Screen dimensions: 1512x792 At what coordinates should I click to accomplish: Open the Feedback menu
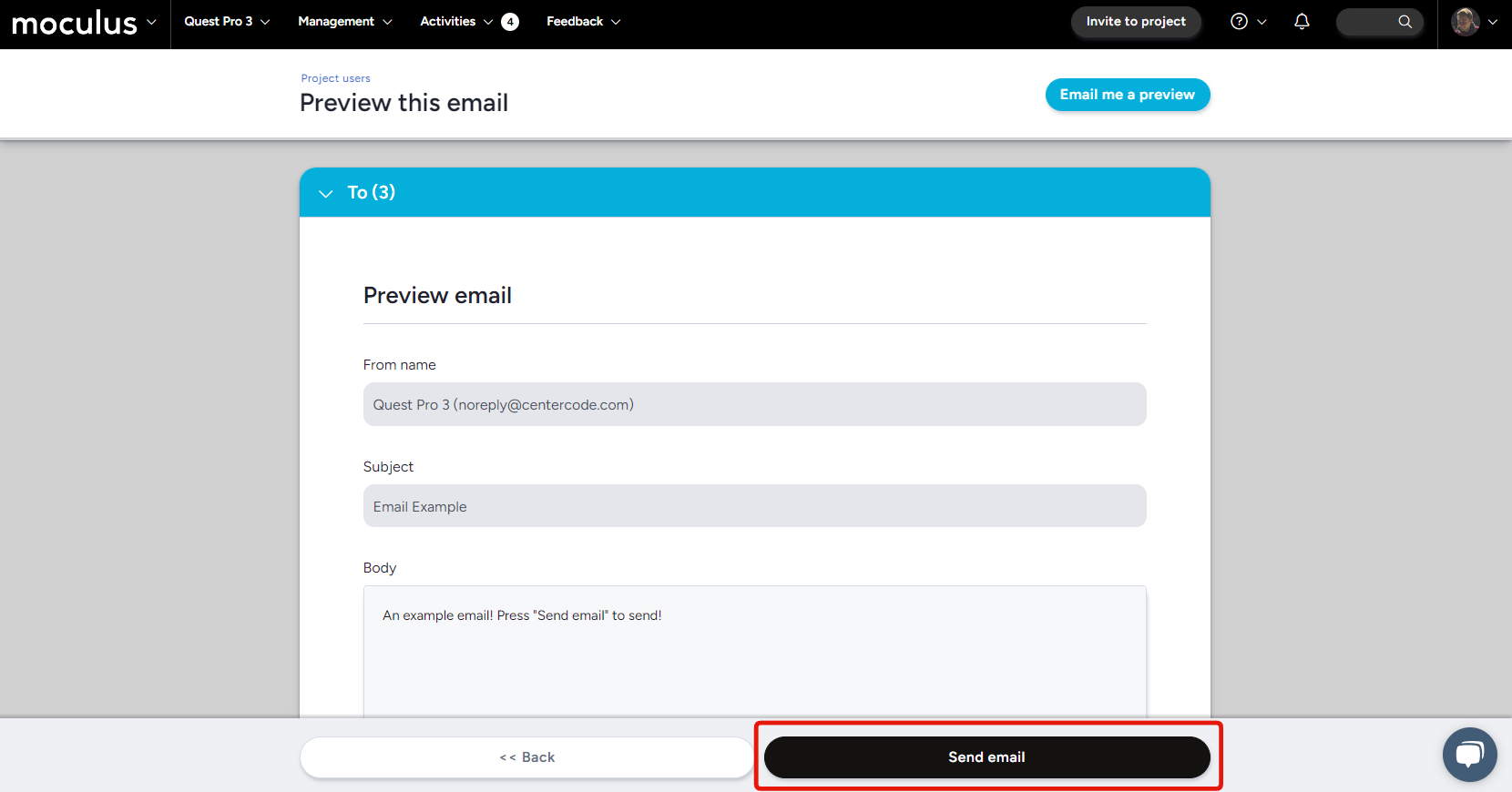583,22
